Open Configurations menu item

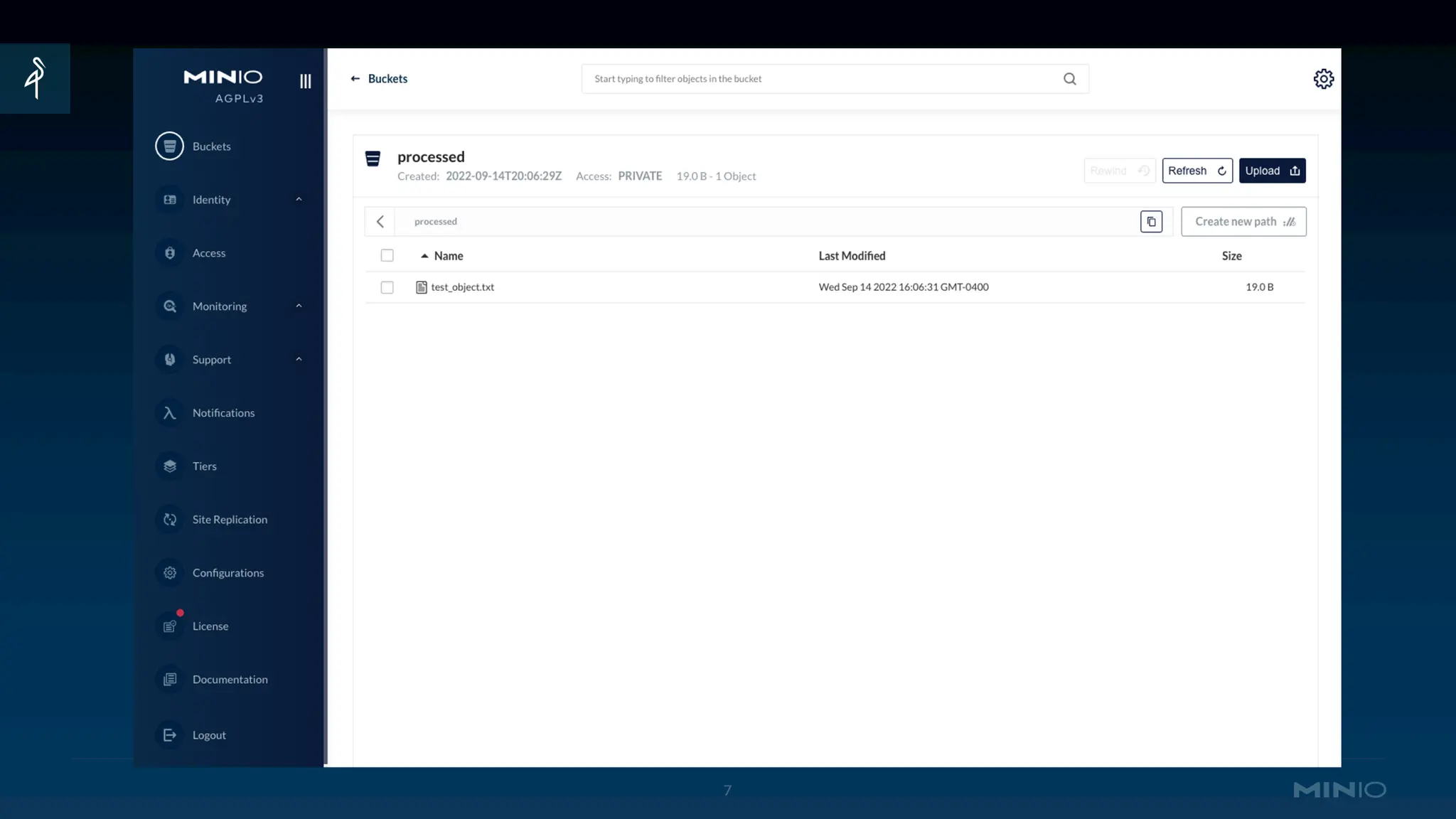tap(227, 573)
